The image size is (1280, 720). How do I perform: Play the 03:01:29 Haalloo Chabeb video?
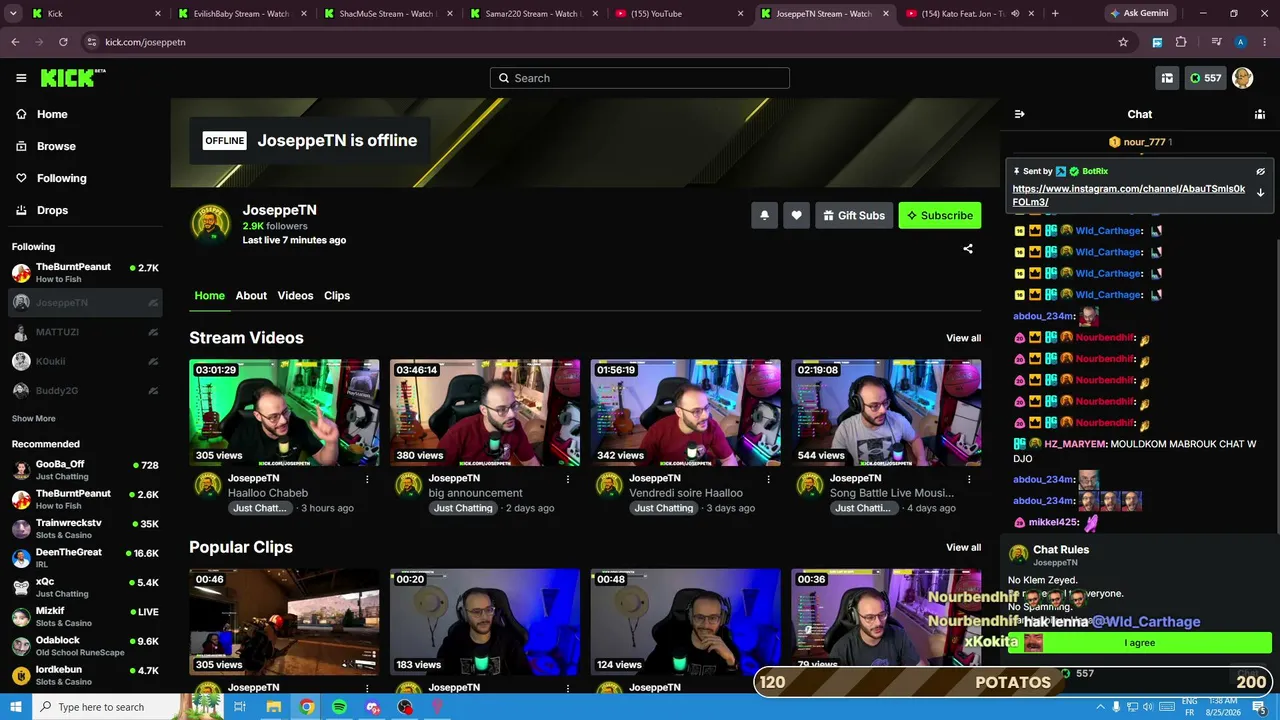pos(284,412)
